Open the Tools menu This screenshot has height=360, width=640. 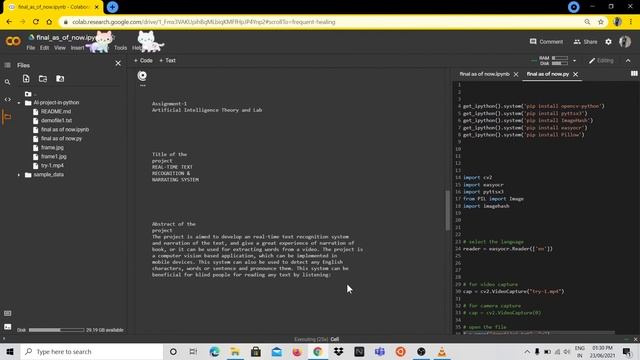120,48
